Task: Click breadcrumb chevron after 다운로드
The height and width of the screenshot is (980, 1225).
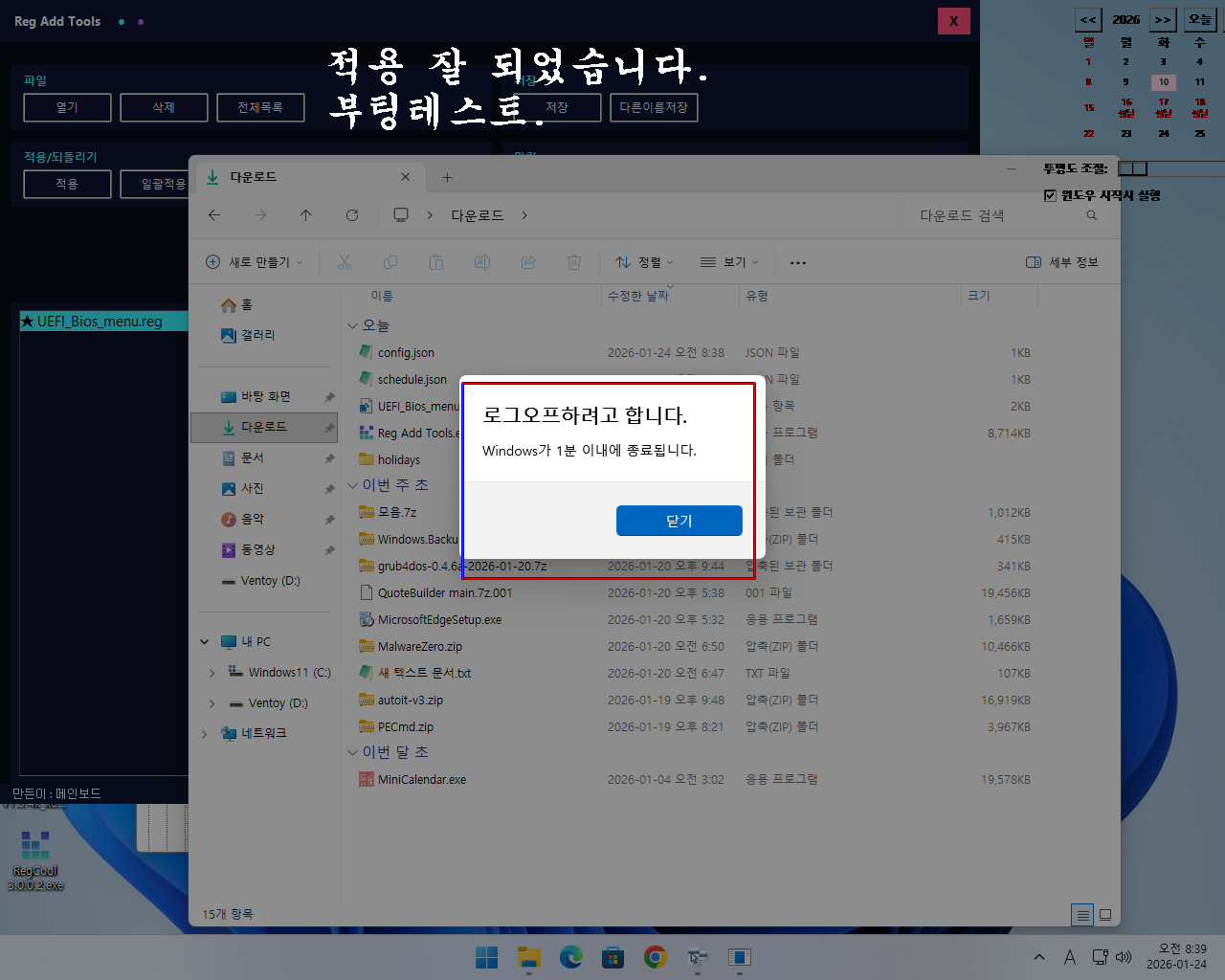Action: [x=524, y=215]
